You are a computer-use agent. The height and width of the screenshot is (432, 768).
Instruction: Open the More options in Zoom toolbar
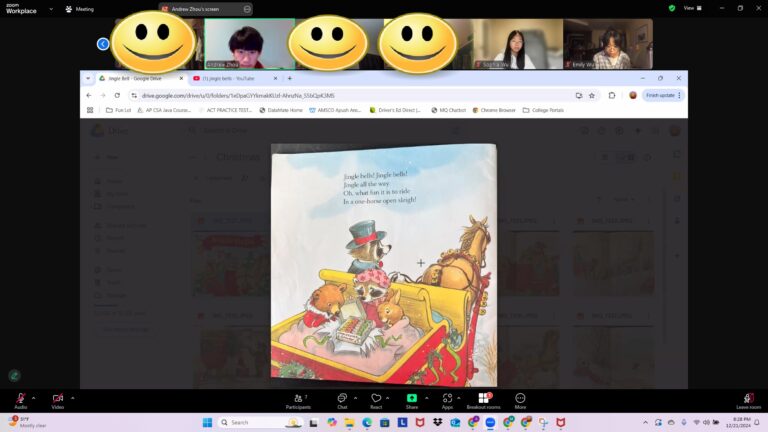(x=520, y=401)
